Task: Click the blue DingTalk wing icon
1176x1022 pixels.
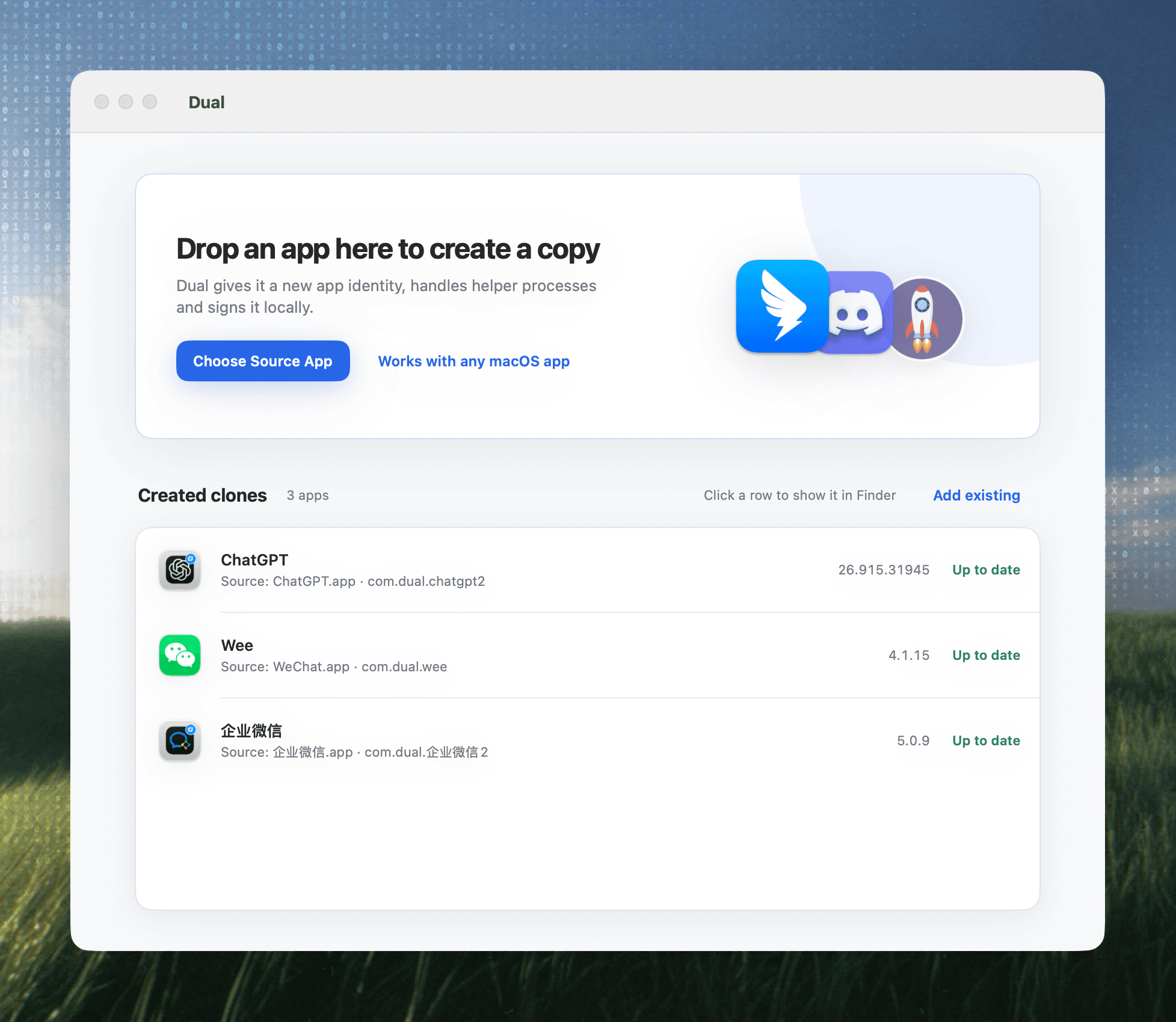Action: click(x=783, y=306)
